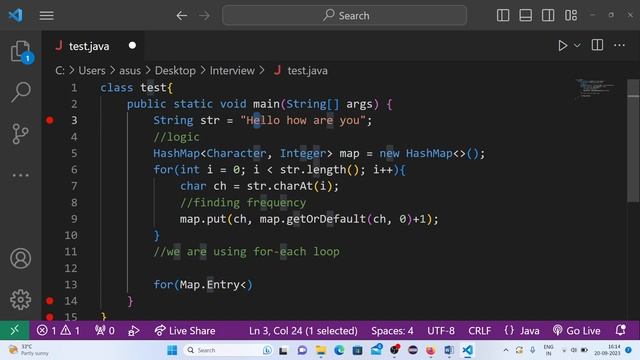Image resolution: width=640 pixels, height=360 pixels.
Task: Open the Source Control view
Action: pyautogui.click(x=20, y=133)
